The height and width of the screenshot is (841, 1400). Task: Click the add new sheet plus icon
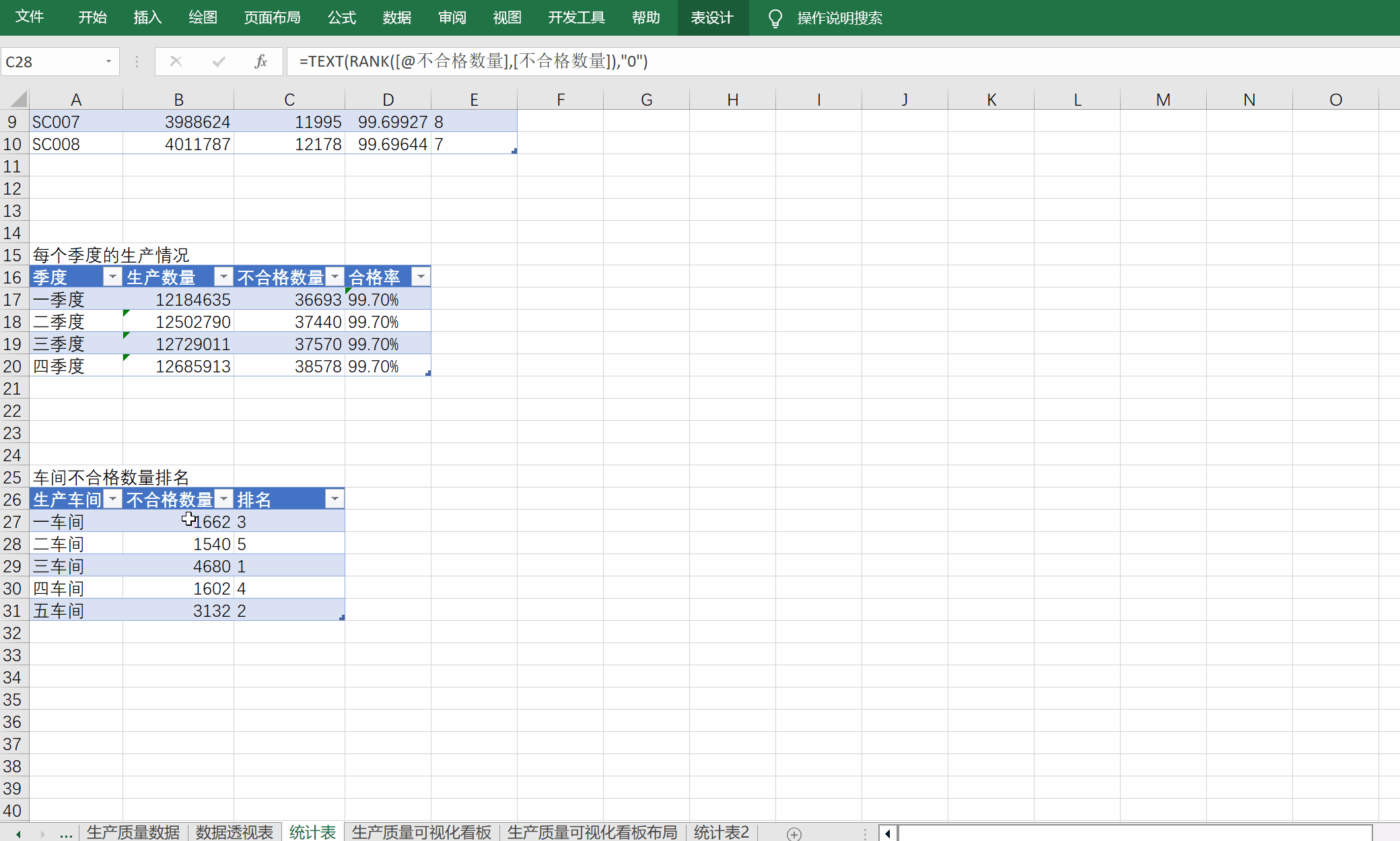click(x=794, y=834)
